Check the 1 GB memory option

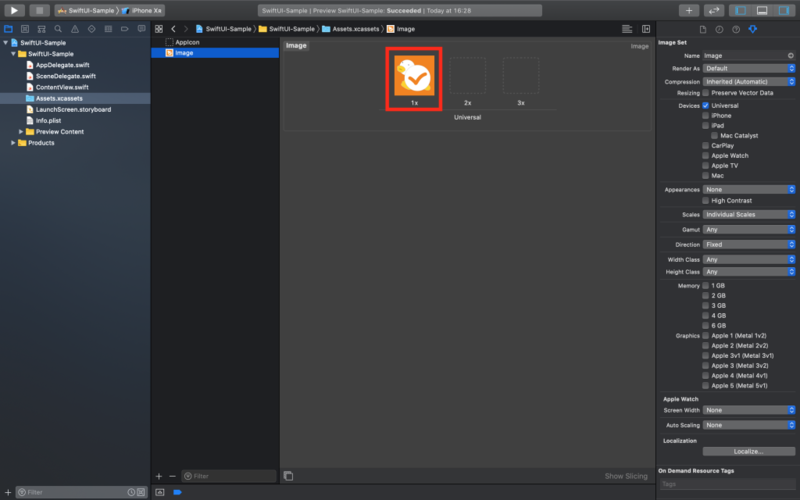click(x=706, y=286)
